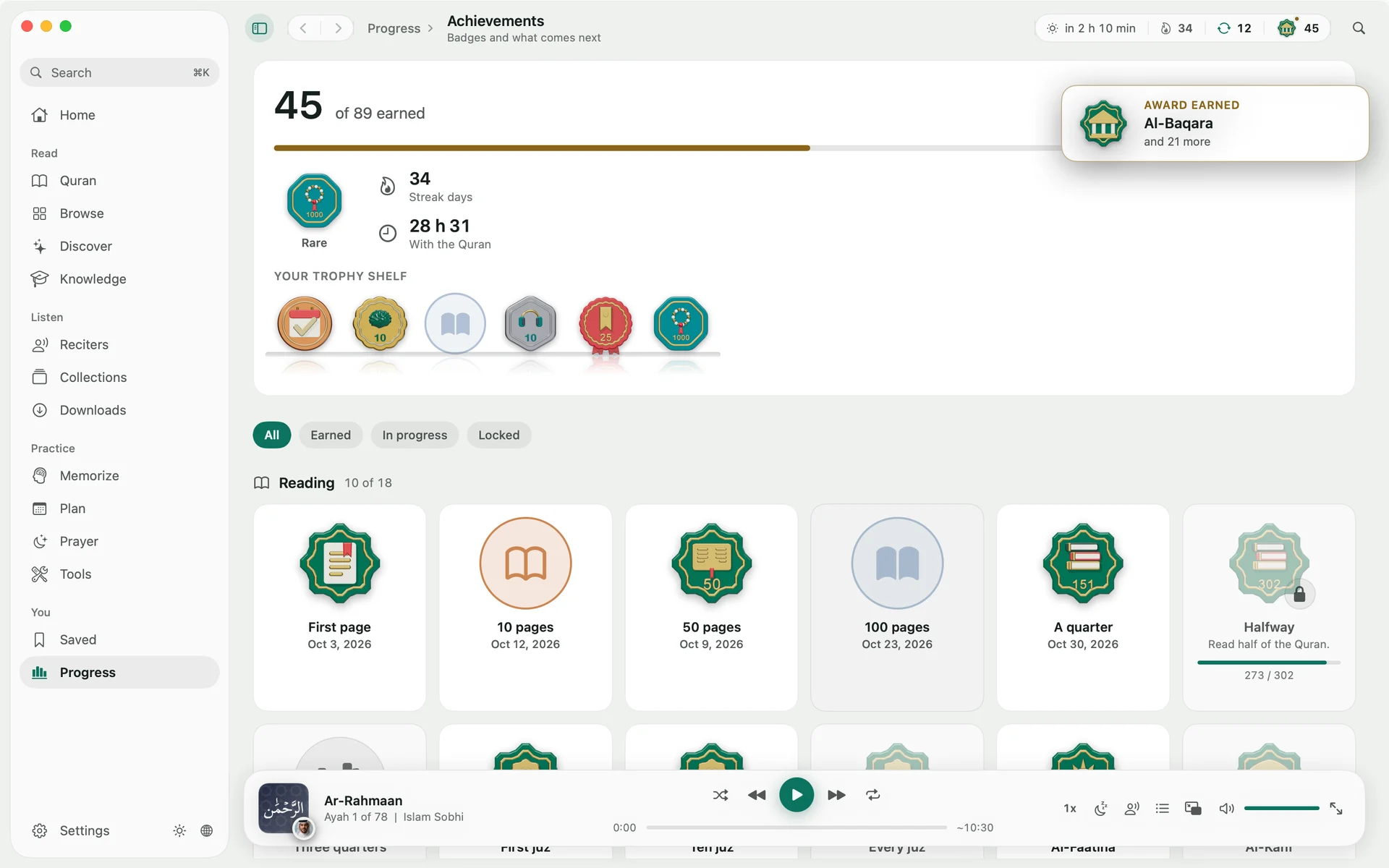Choose reciter from player icon
The width and height of the screenshot is (1389, 868).
(1132, 809)
